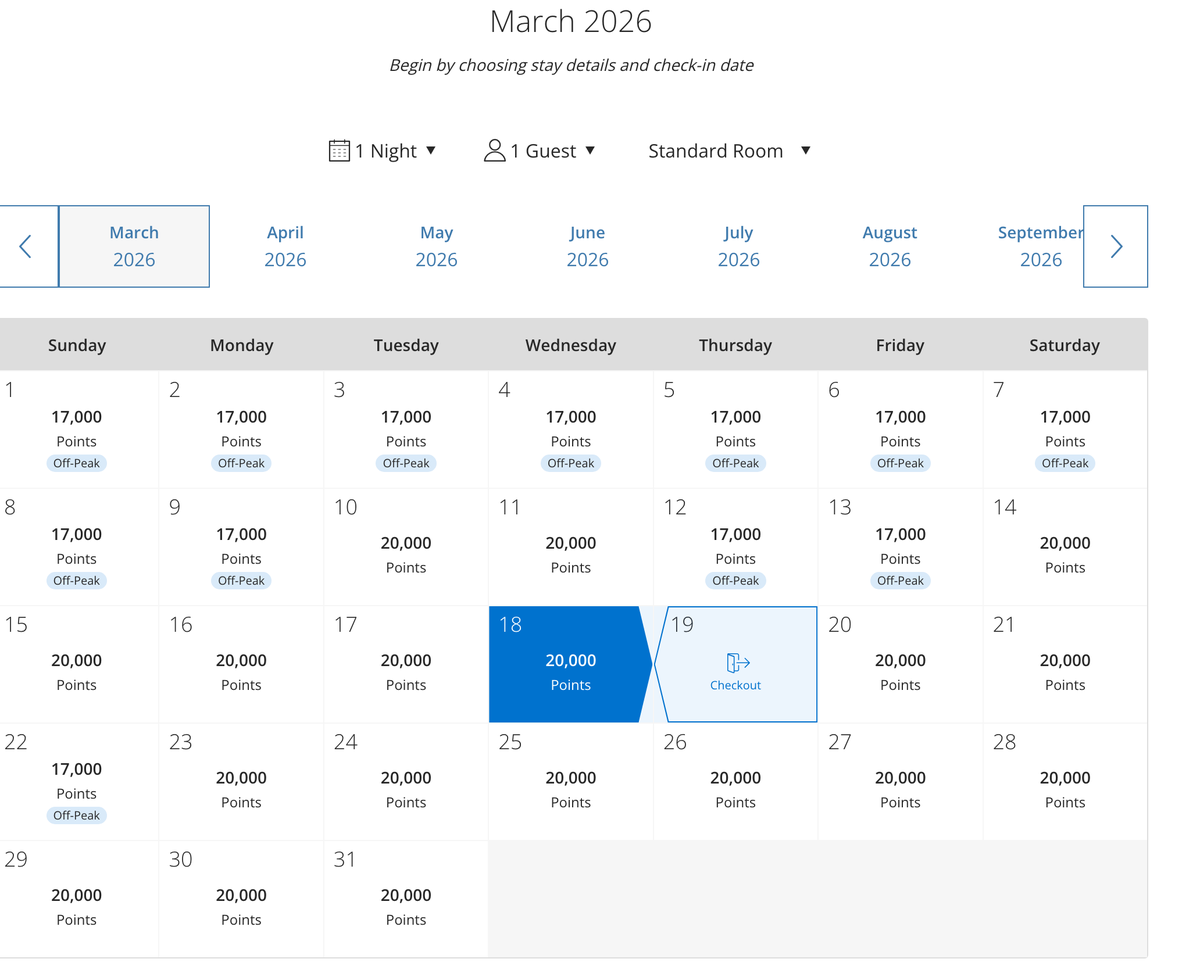
Task: Click the checkout door icon on the 19th
Action: click(x=736, y=663)
